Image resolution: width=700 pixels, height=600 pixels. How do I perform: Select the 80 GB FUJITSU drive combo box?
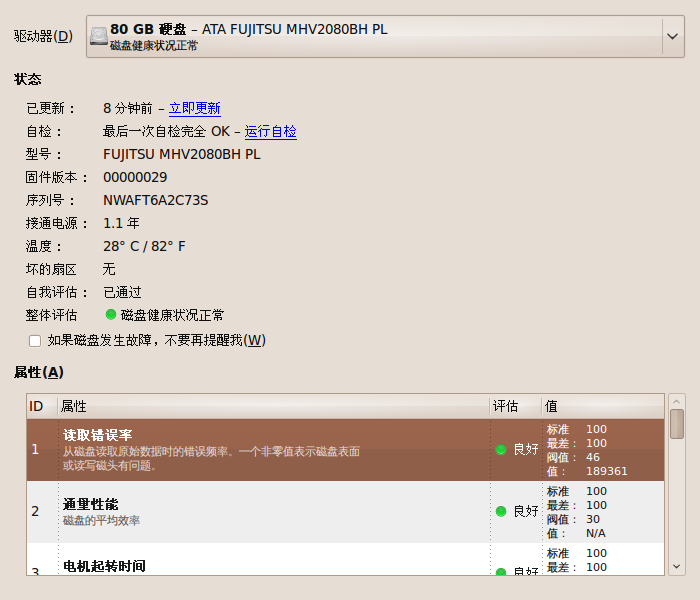[x=385, y=37]
